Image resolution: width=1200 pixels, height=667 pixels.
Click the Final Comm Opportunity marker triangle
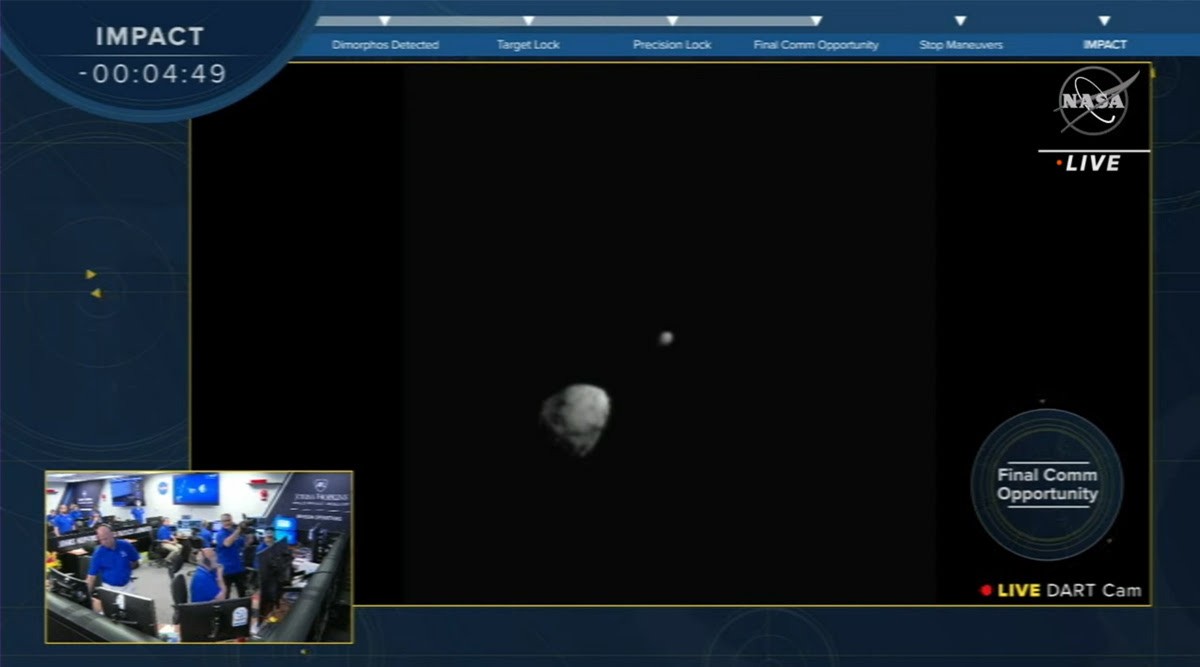[x=816, y=21]
